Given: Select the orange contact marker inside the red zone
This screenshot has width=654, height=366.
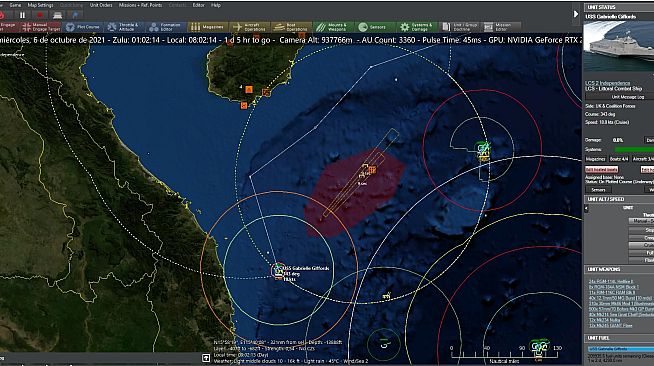Looking at the screenshot, I should coord(372,169).
